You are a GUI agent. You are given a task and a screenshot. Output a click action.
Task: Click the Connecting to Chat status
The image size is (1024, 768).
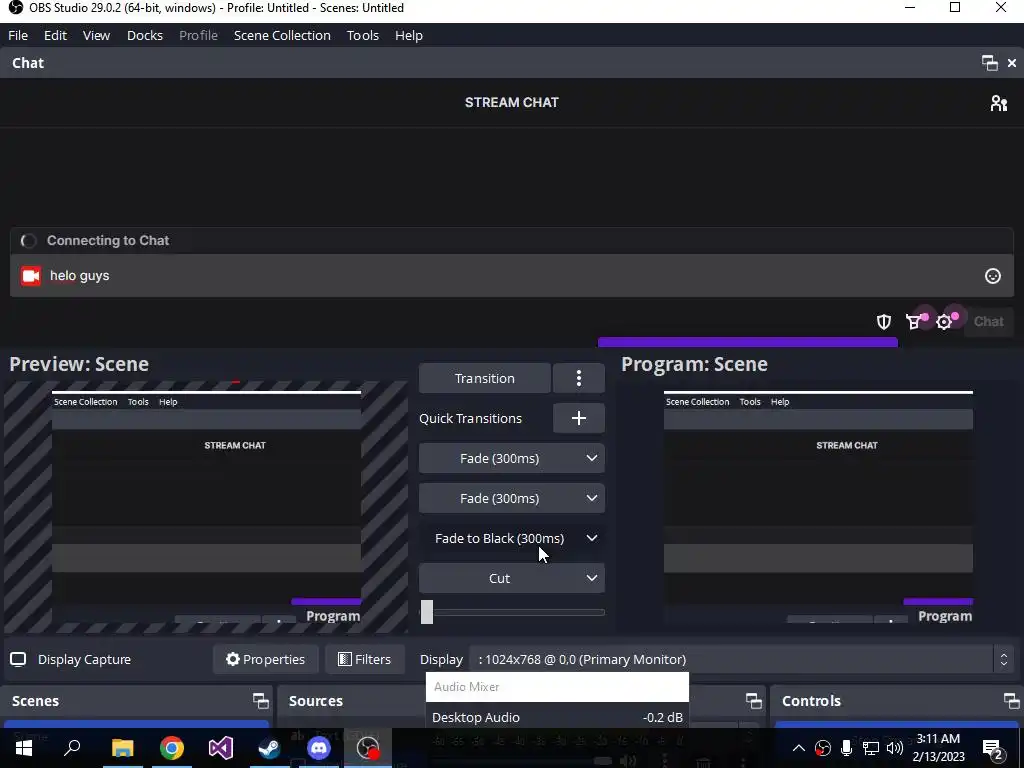click(x=108, y=240)
